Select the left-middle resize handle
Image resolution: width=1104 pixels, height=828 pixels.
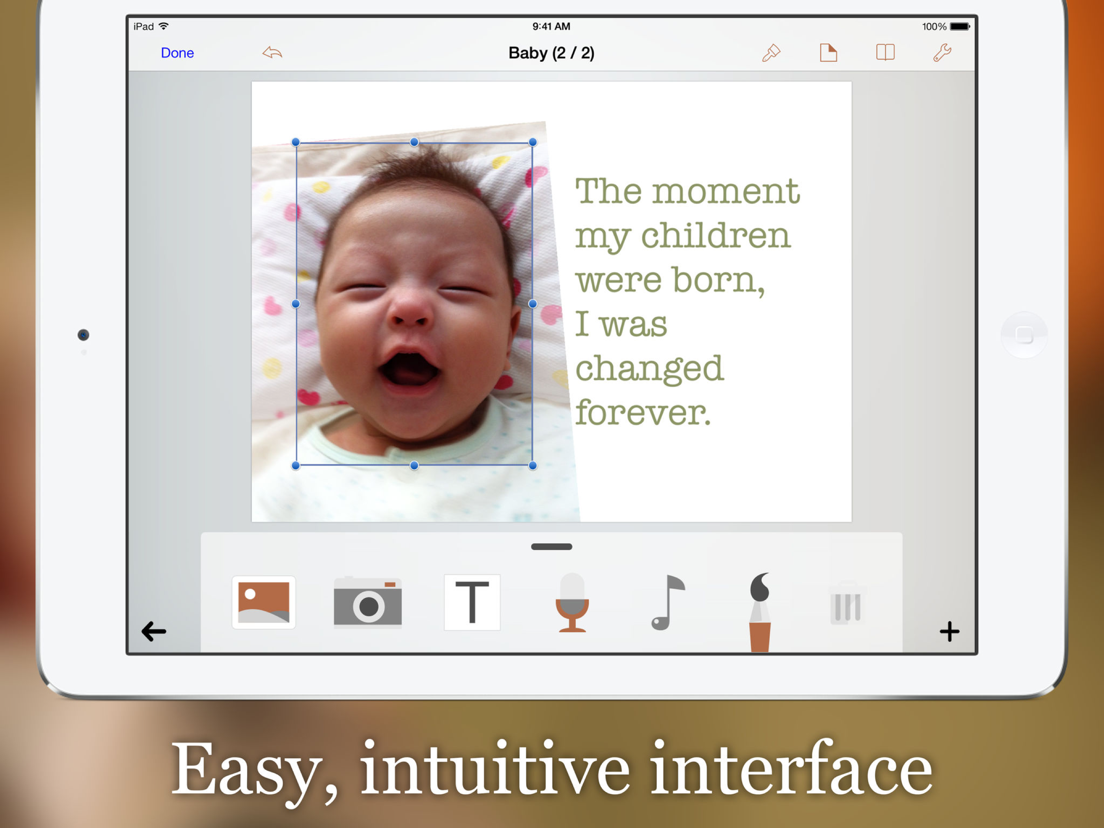(x=296, y=303)
